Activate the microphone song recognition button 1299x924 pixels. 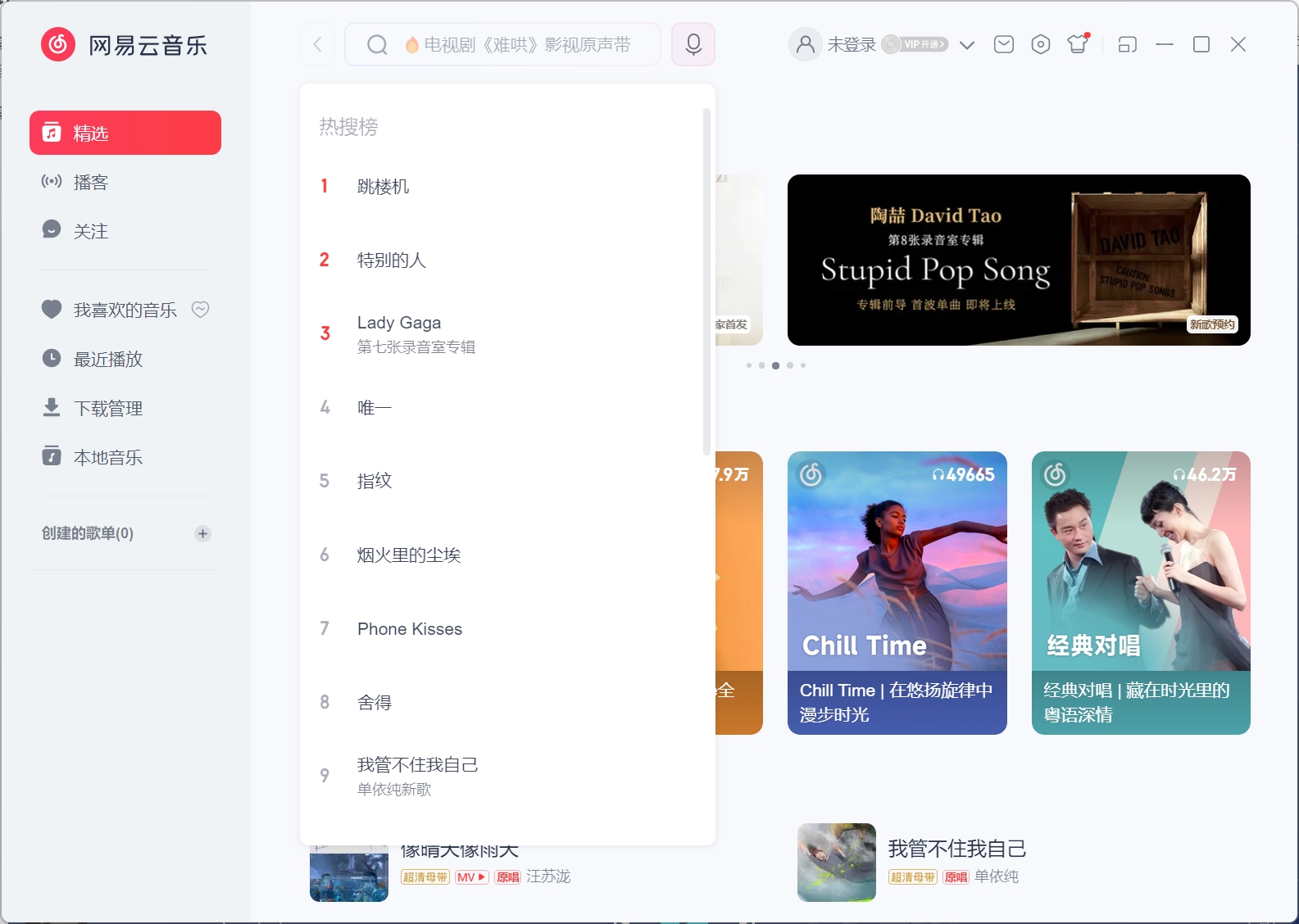pyautogui.click(x=693, y=44)
